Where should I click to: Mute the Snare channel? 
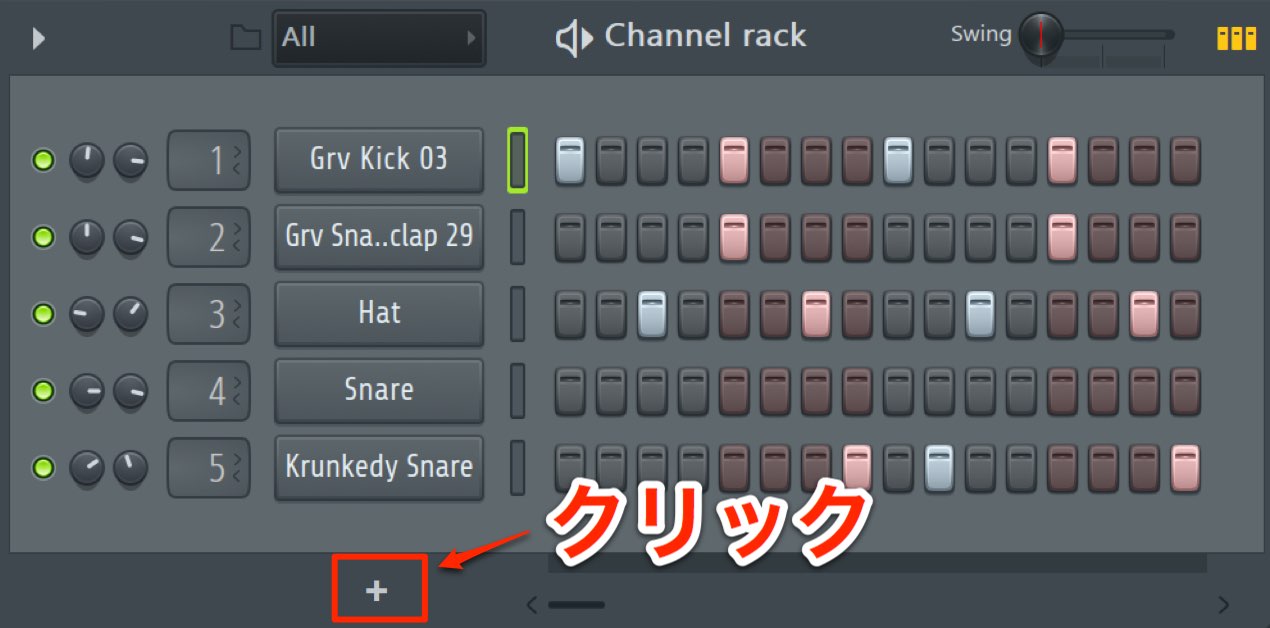tap(43, 390)
